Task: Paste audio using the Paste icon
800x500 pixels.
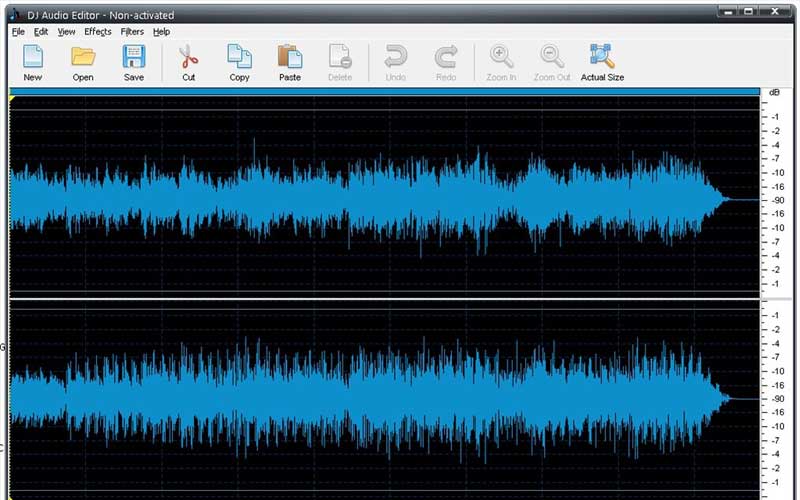Action: pyautogui.click(x=290, y=57)
